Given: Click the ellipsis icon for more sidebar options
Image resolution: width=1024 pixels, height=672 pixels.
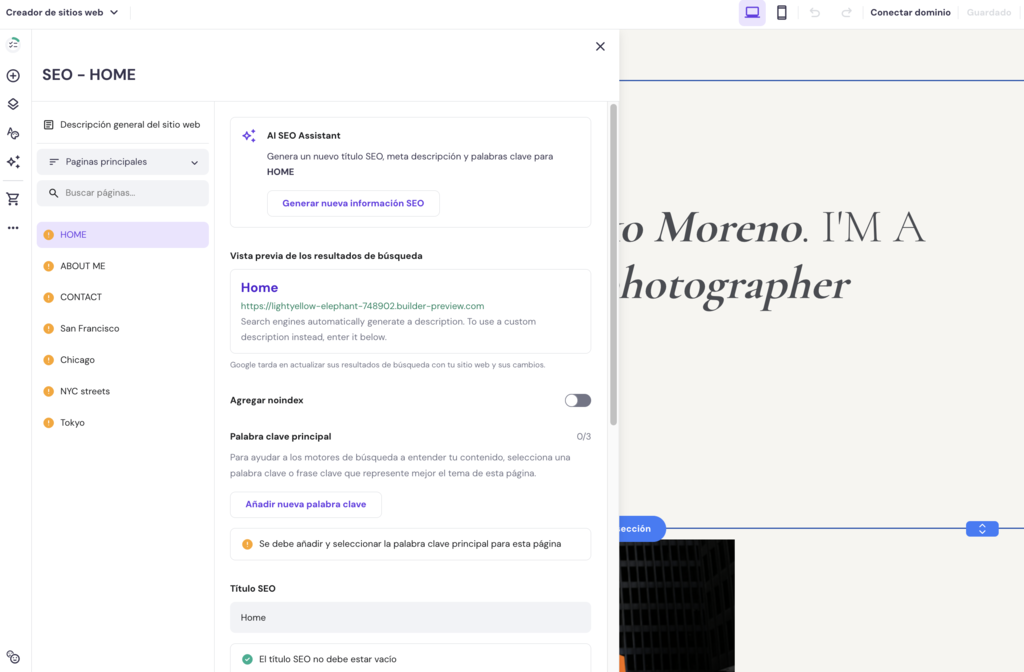Looking at the screenshot, I should coord(13,227).
